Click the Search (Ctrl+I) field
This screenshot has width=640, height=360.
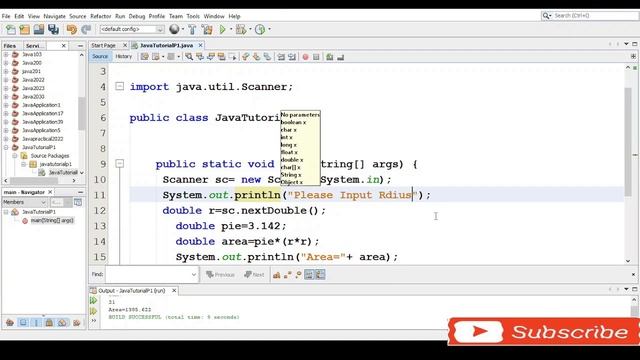point(590,16)
